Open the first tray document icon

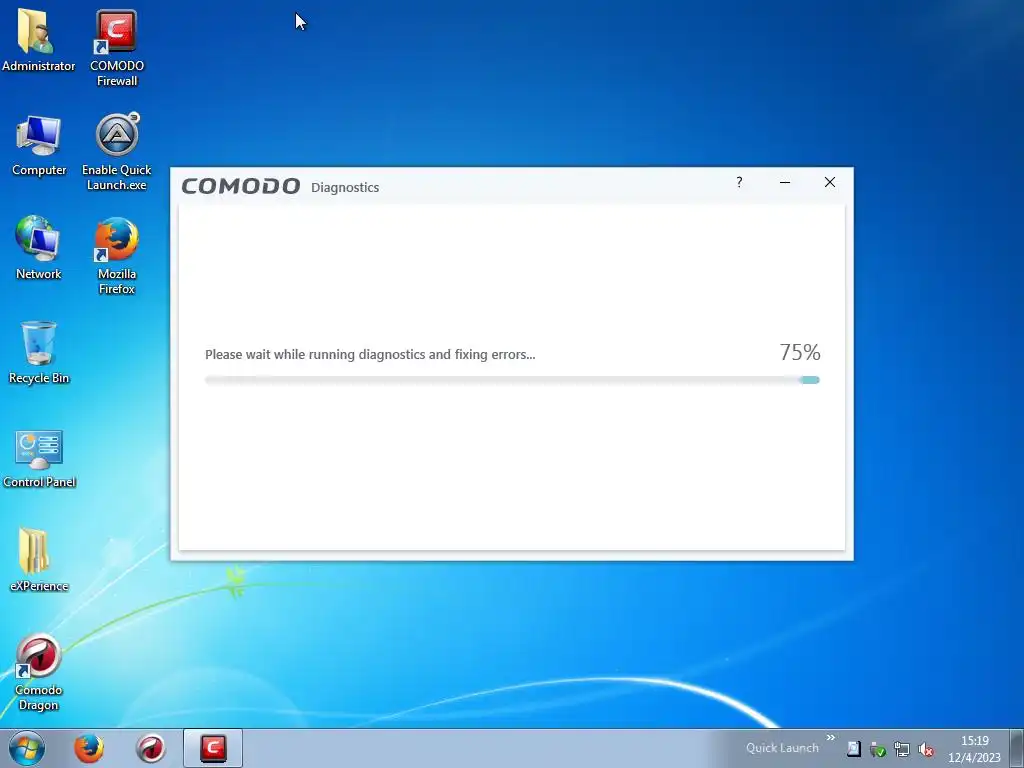854,749
